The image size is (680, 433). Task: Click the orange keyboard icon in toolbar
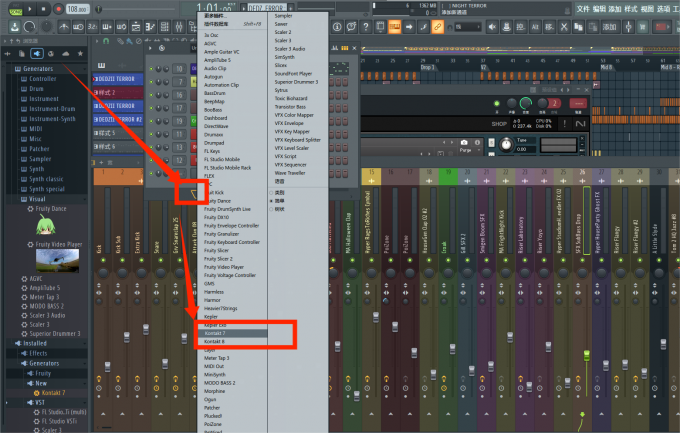pos(395,27)
